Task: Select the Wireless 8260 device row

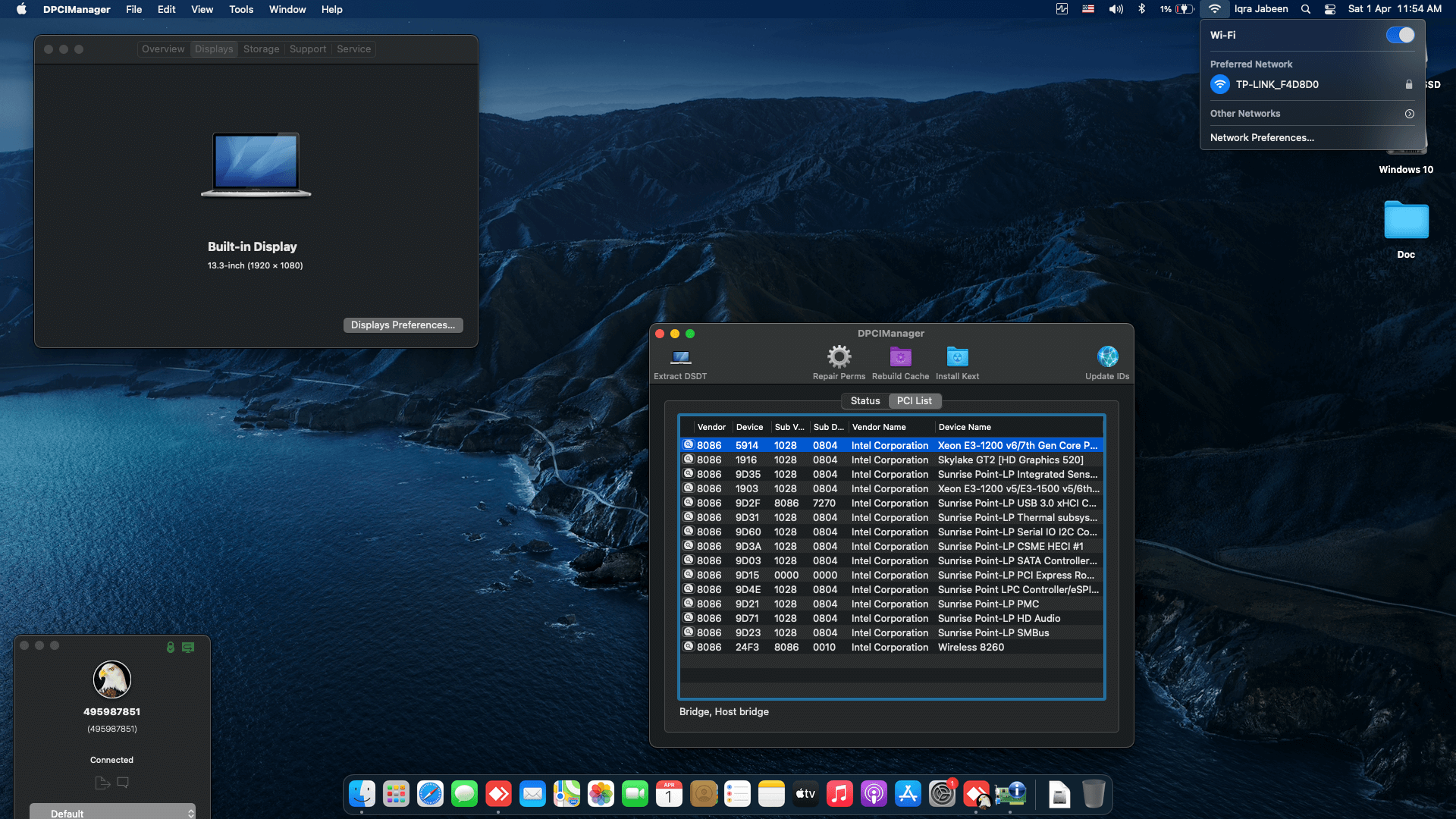Action: tap(890, 647)
